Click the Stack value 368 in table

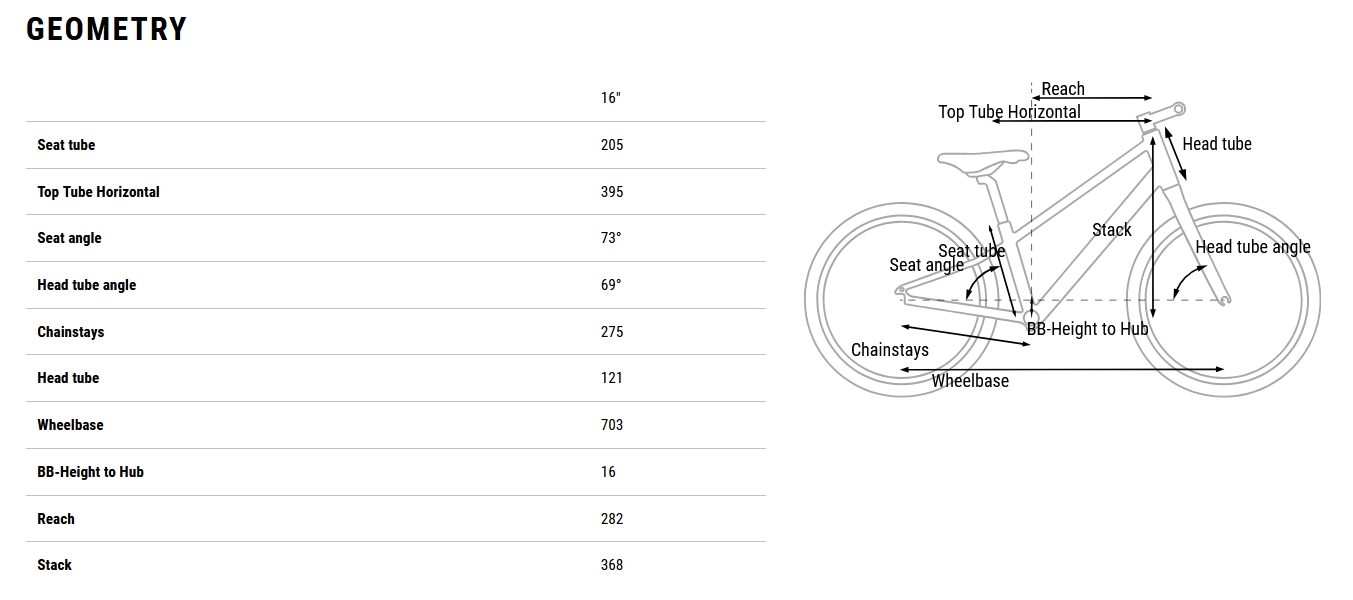pos(612,565)
